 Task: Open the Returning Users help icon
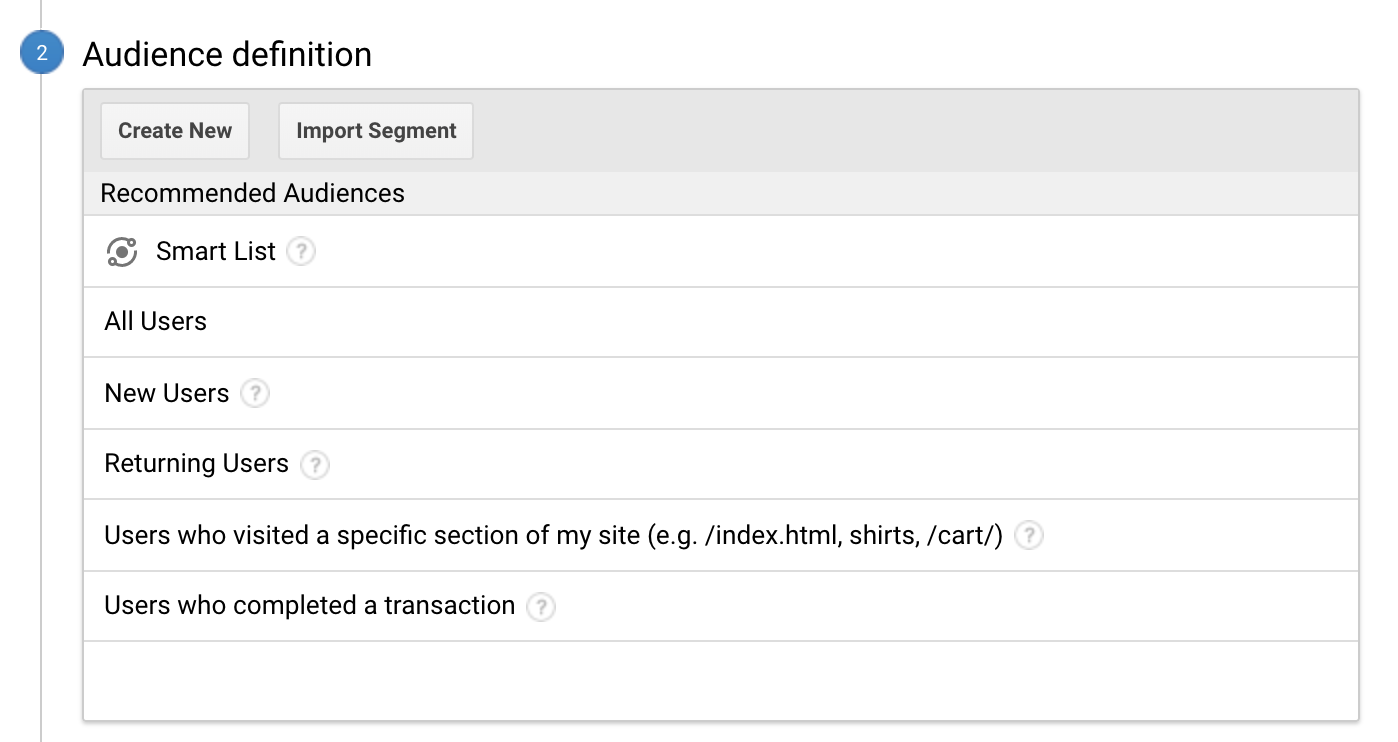tap(315, 465)
